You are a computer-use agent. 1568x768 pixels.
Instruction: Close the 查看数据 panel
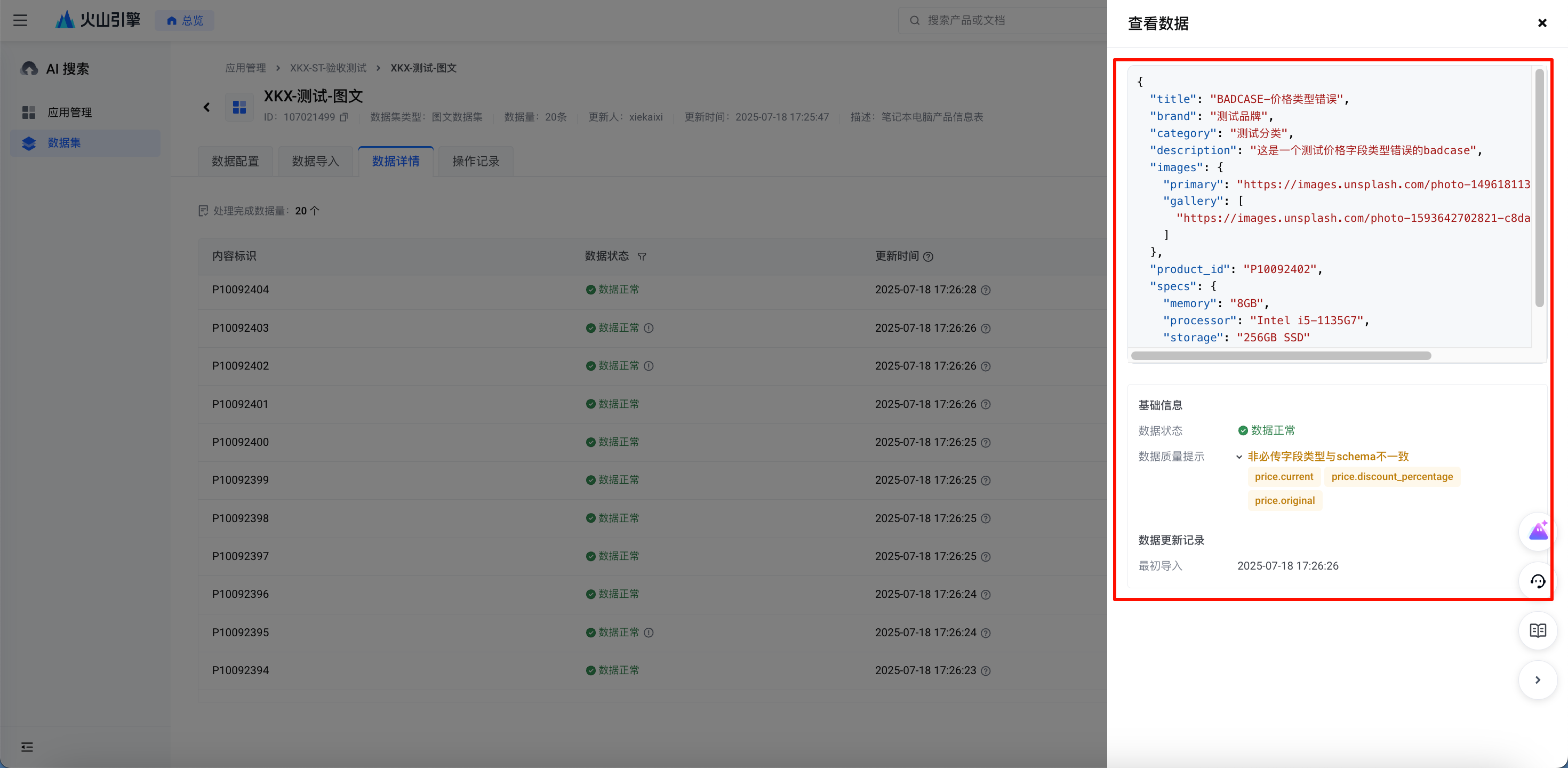click(x=1542, y=23)
